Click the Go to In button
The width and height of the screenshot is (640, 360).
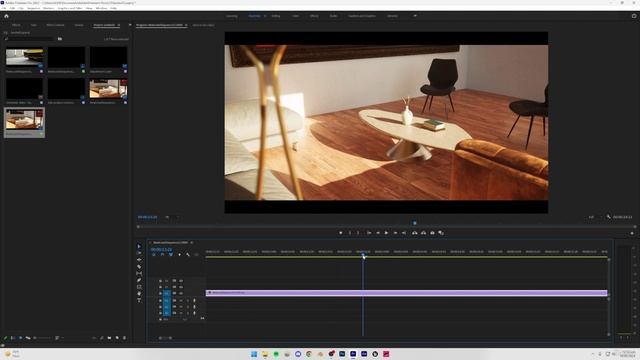(369, 233)
